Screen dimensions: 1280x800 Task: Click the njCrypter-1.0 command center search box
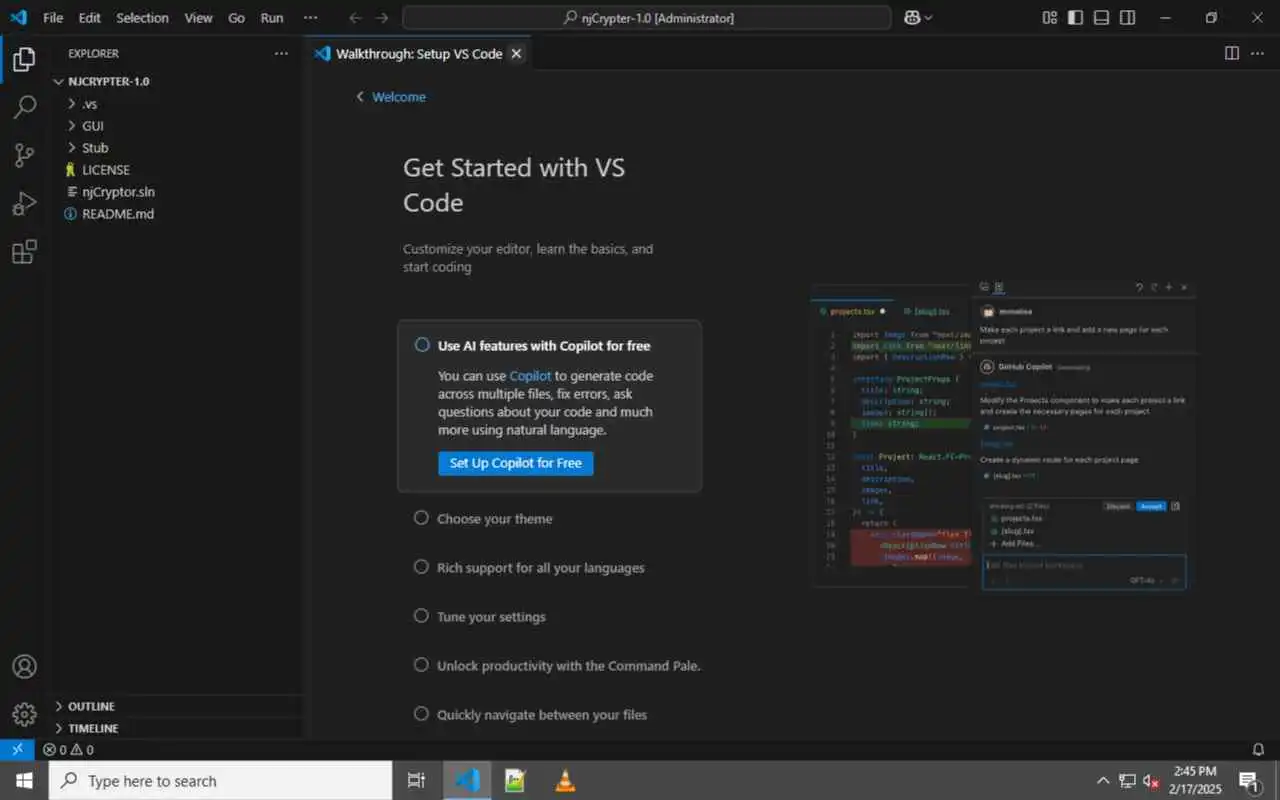coord(646,18)
